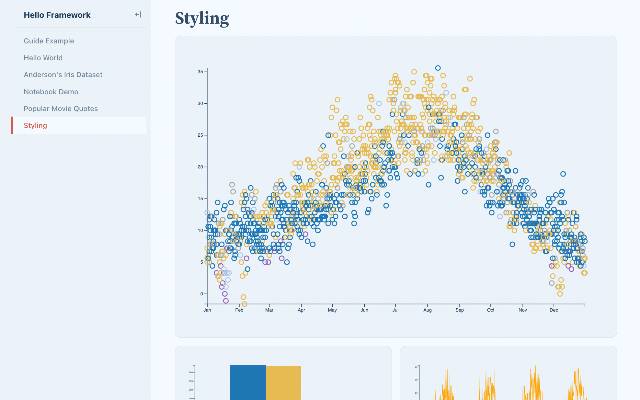The height and width of the screenshot is (400, 640).
Task: Click the Jul label on x-axis
Action: click(395, 310)
